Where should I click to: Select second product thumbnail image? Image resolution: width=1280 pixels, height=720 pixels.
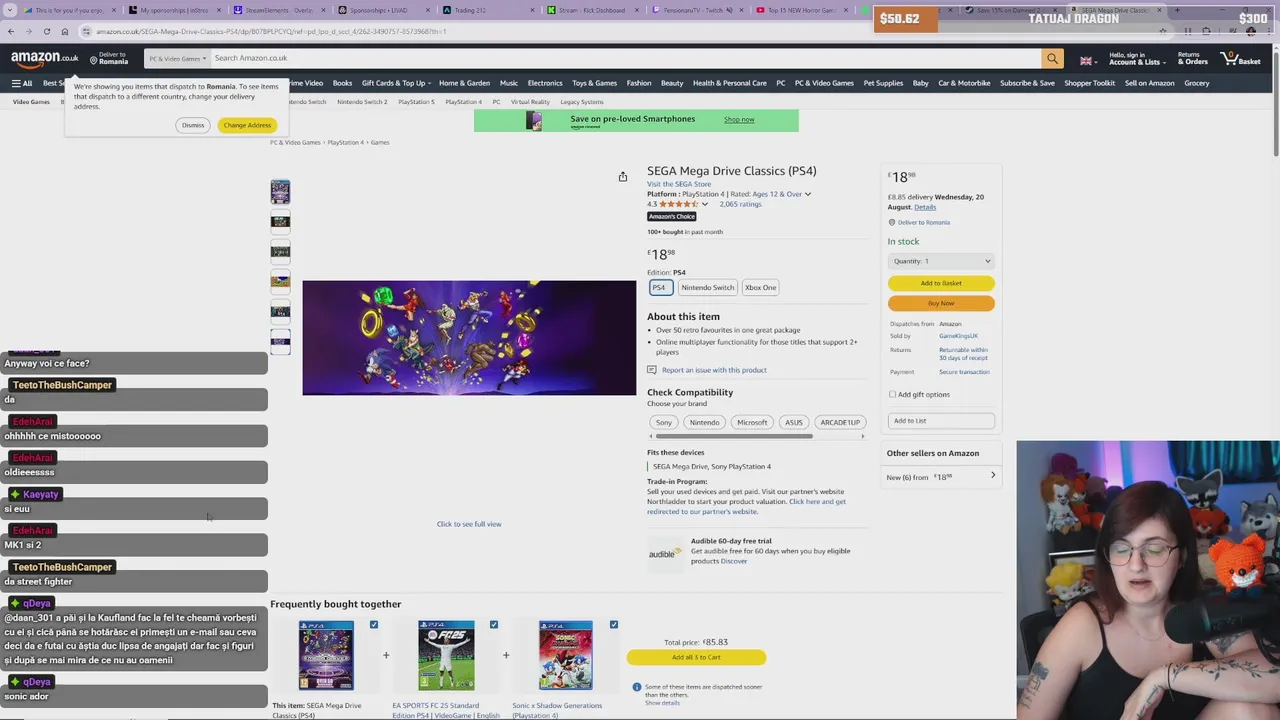click(x=280, y=222)
